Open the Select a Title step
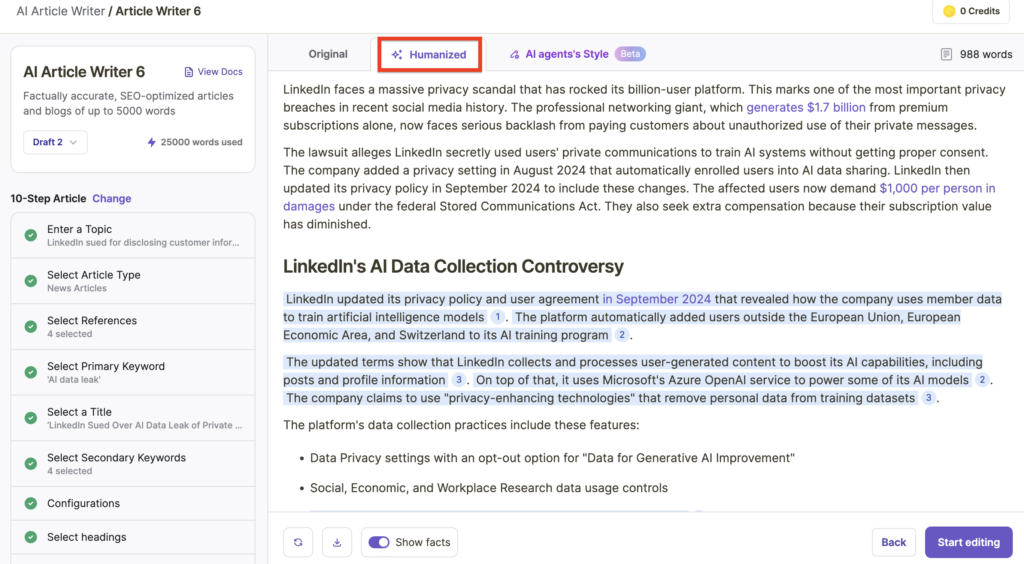 coord(133,418)
